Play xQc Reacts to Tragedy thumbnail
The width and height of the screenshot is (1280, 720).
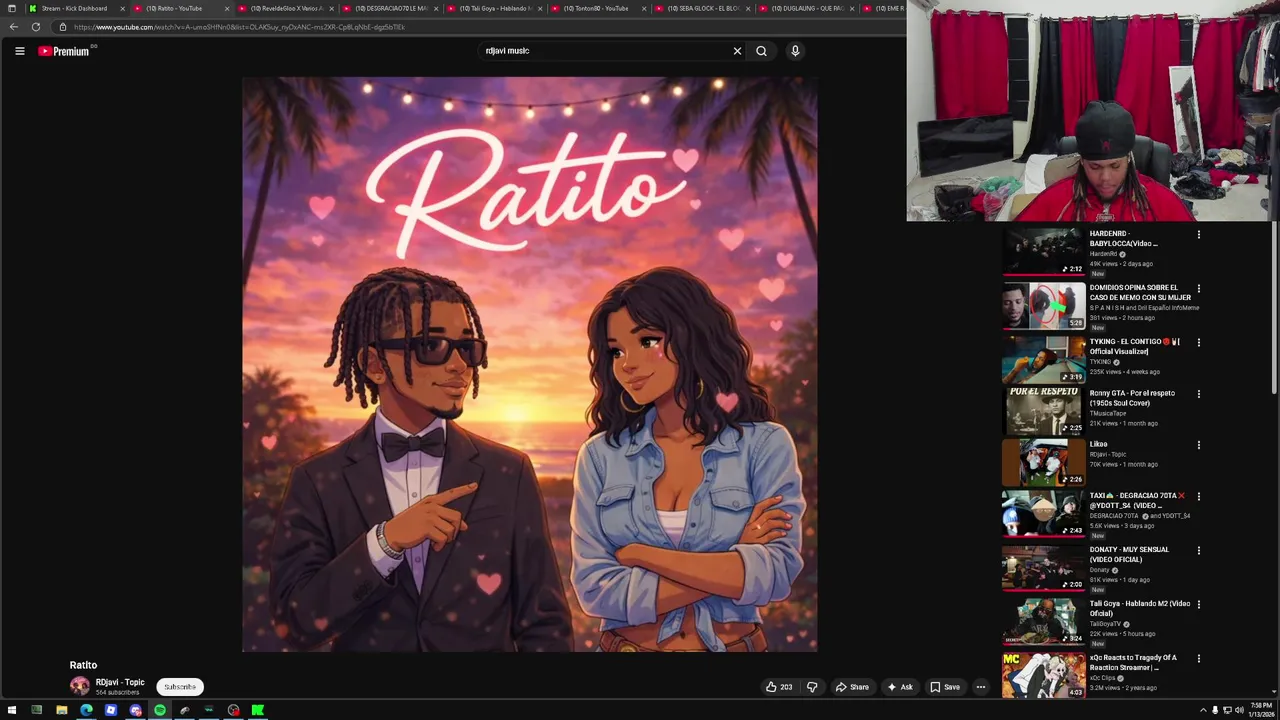pyautogui.click(x=1044, y=676)
